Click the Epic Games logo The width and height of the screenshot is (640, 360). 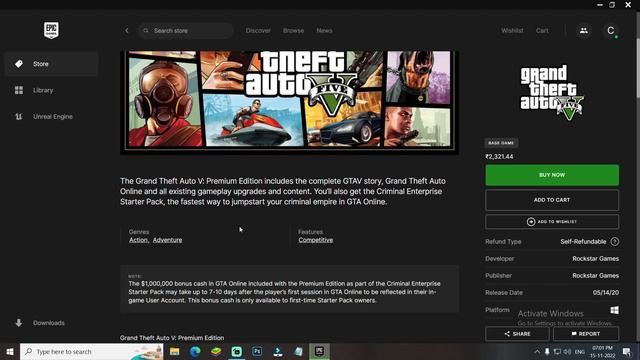coord(51,30)
